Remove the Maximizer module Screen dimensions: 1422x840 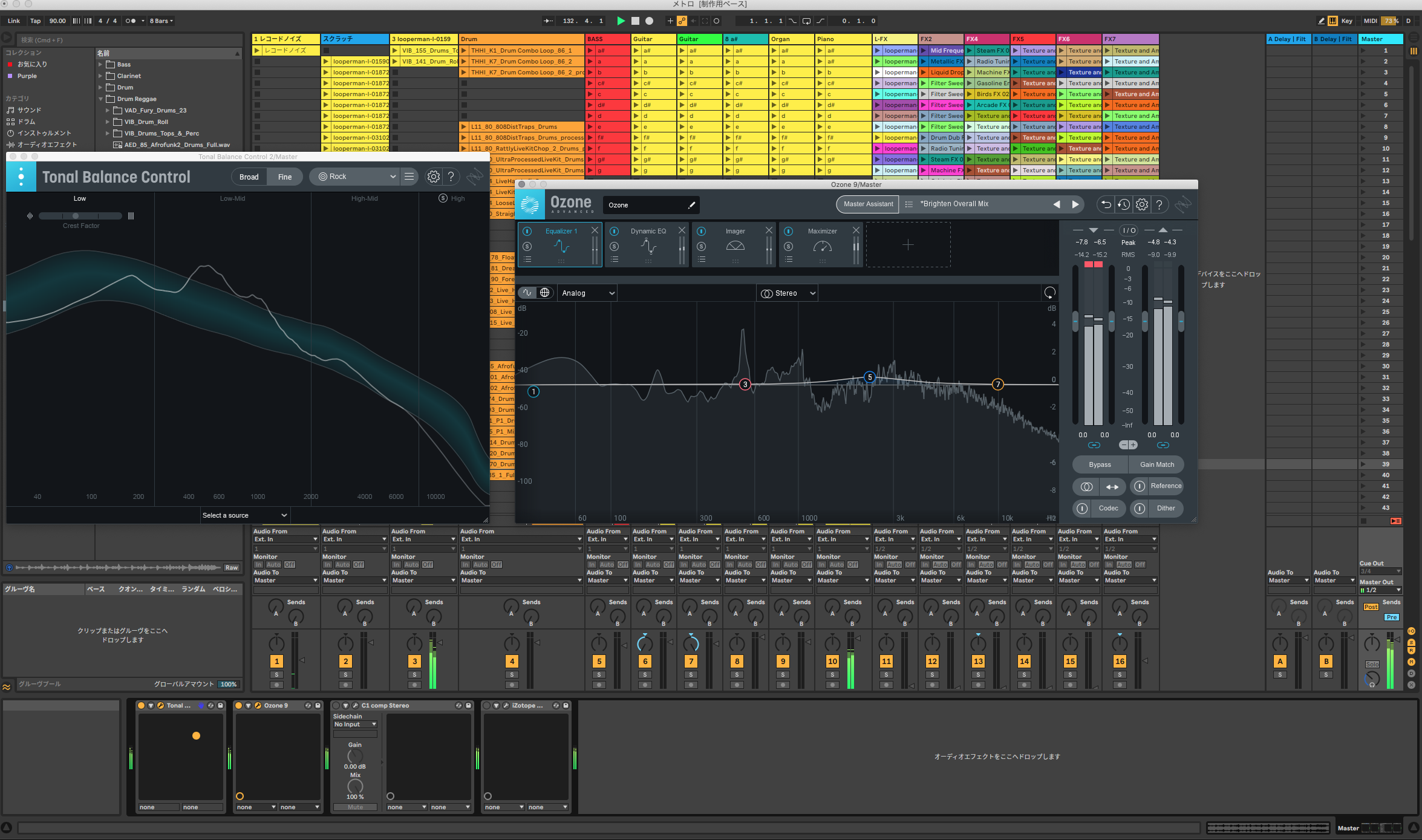(x=856, y=230)
